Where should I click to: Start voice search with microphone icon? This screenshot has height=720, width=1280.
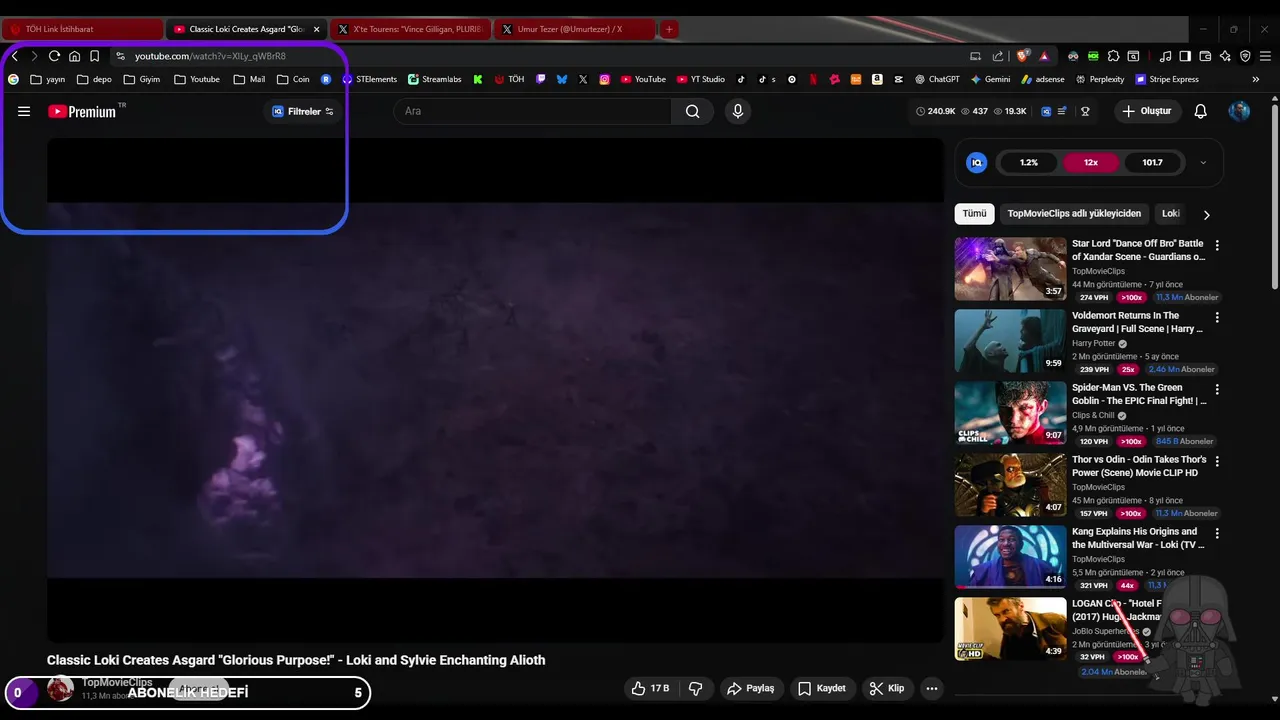[x=738, y=111]
